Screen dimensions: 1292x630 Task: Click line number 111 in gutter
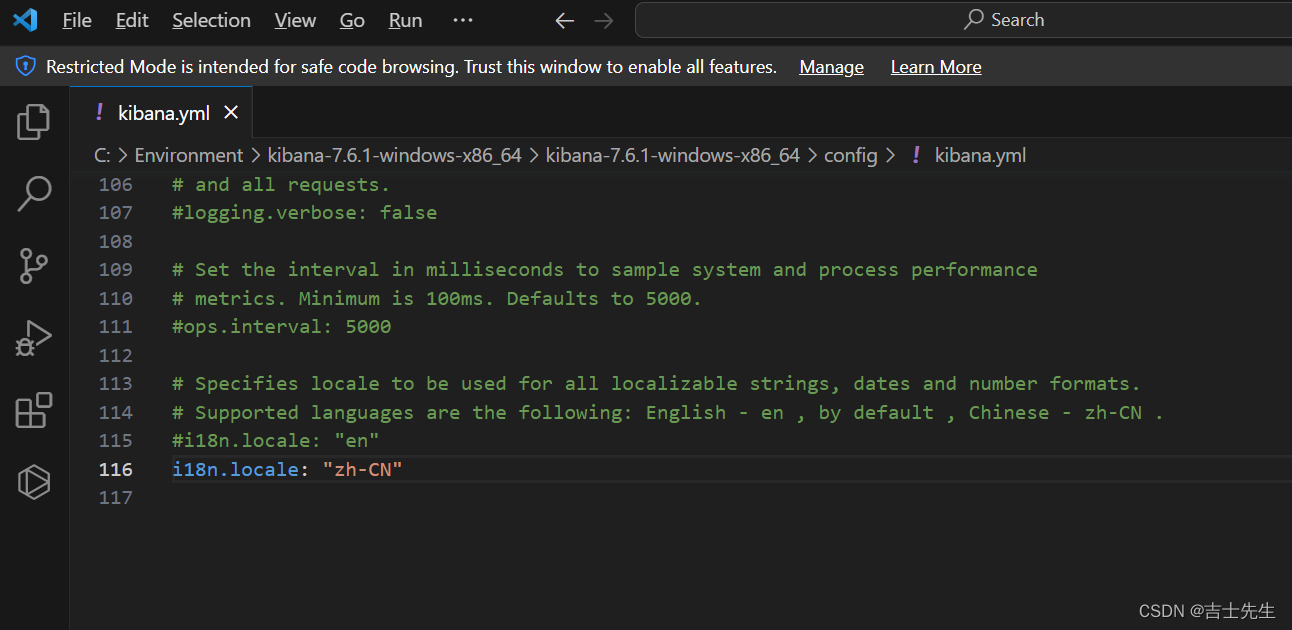coord(116,326)
